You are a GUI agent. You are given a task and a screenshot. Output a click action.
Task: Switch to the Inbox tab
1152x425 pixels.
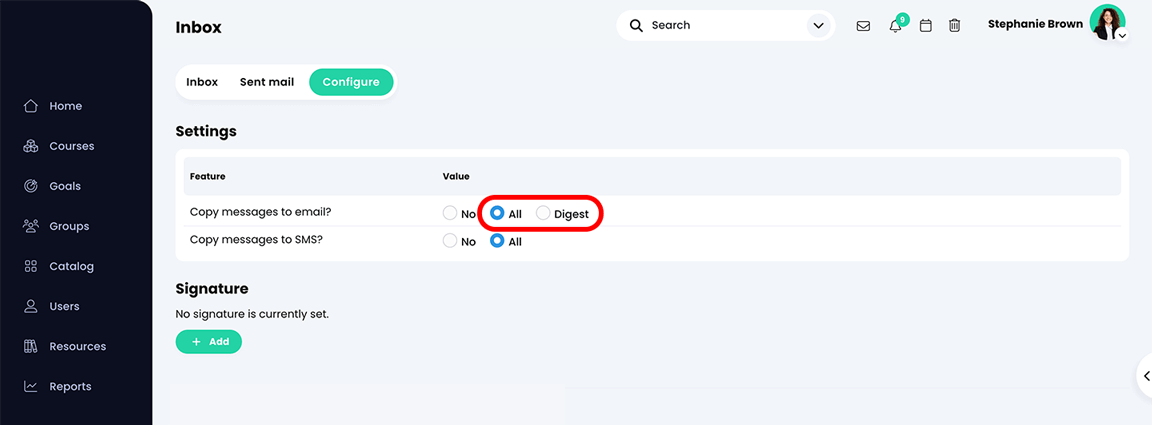[202, 82]
